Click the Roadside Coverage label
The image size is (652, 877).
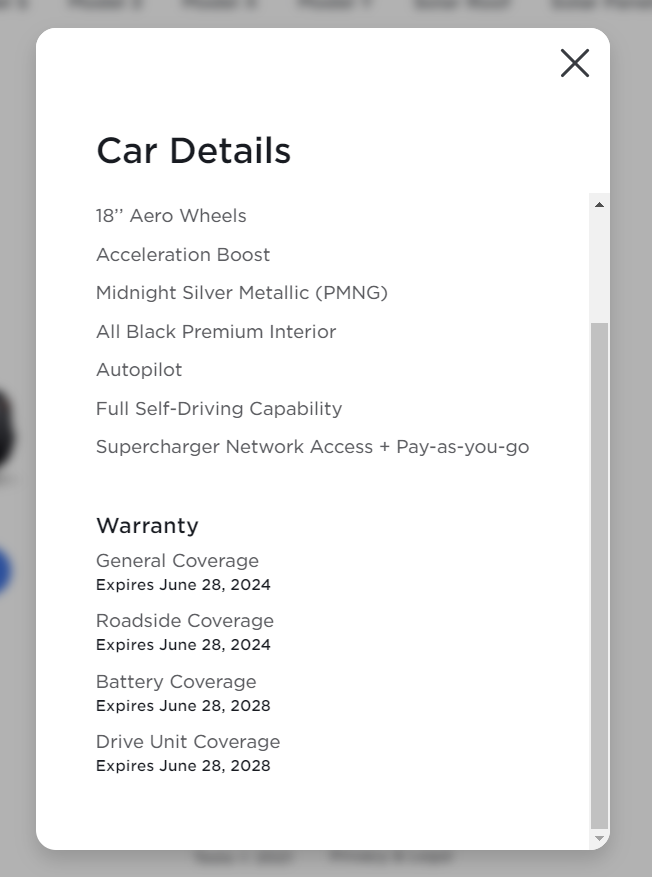coord(185,621)
